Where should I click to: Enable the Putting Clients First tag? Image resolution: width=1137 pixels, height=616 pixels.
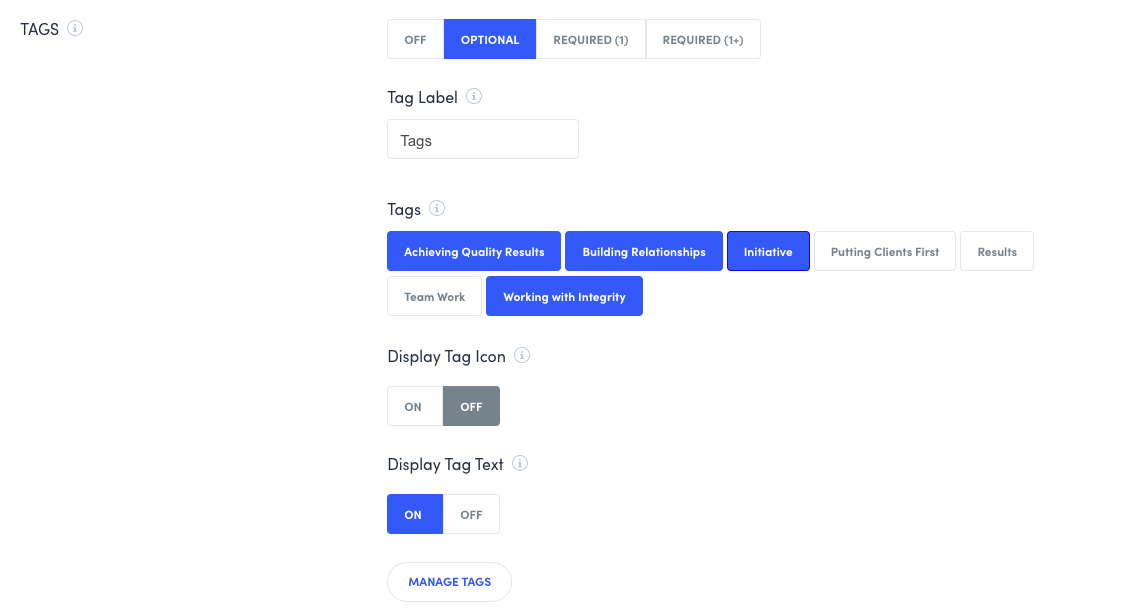point(885,252)
